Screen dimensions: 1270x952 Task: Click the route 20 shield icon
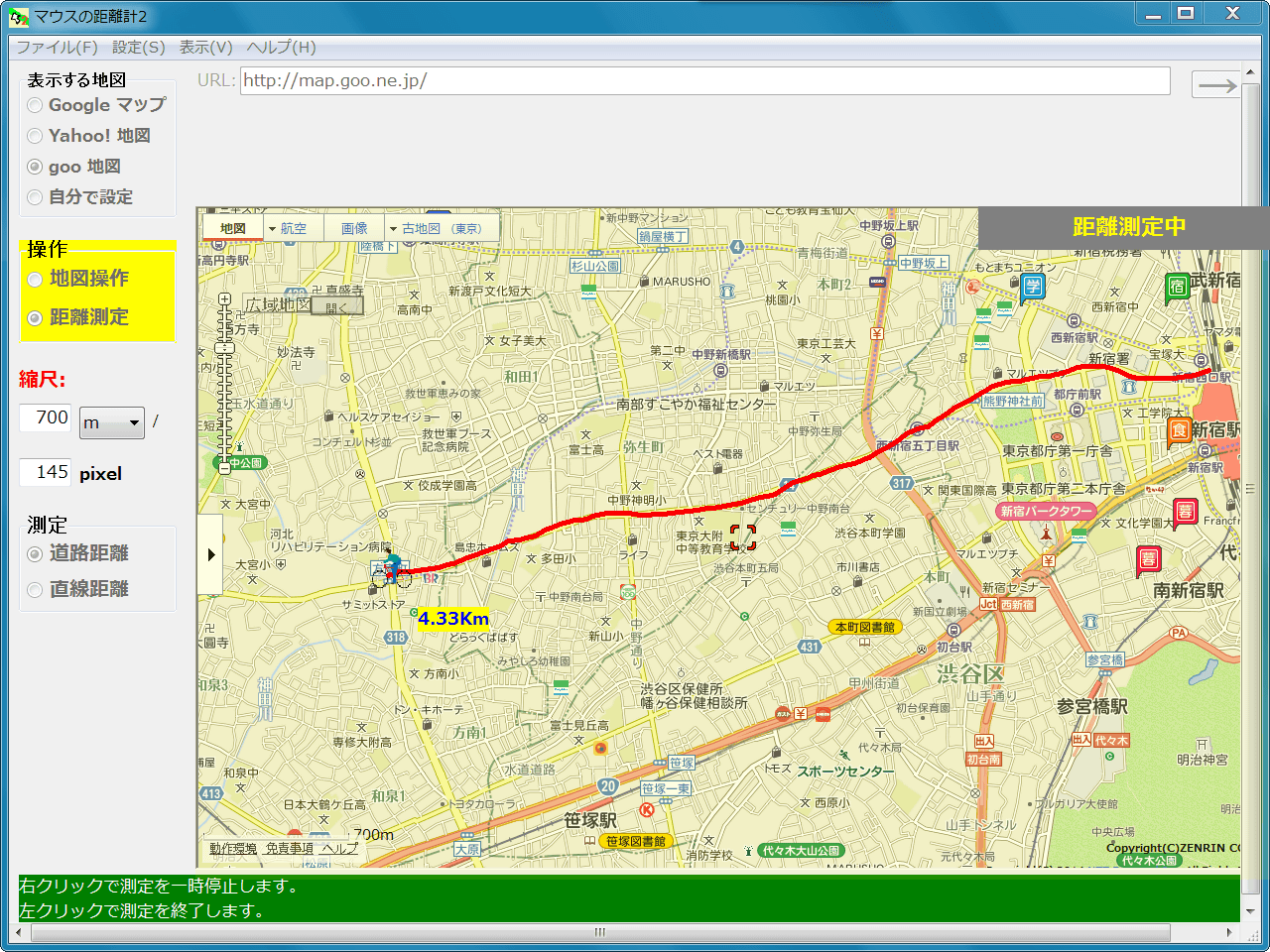(608, 786)
